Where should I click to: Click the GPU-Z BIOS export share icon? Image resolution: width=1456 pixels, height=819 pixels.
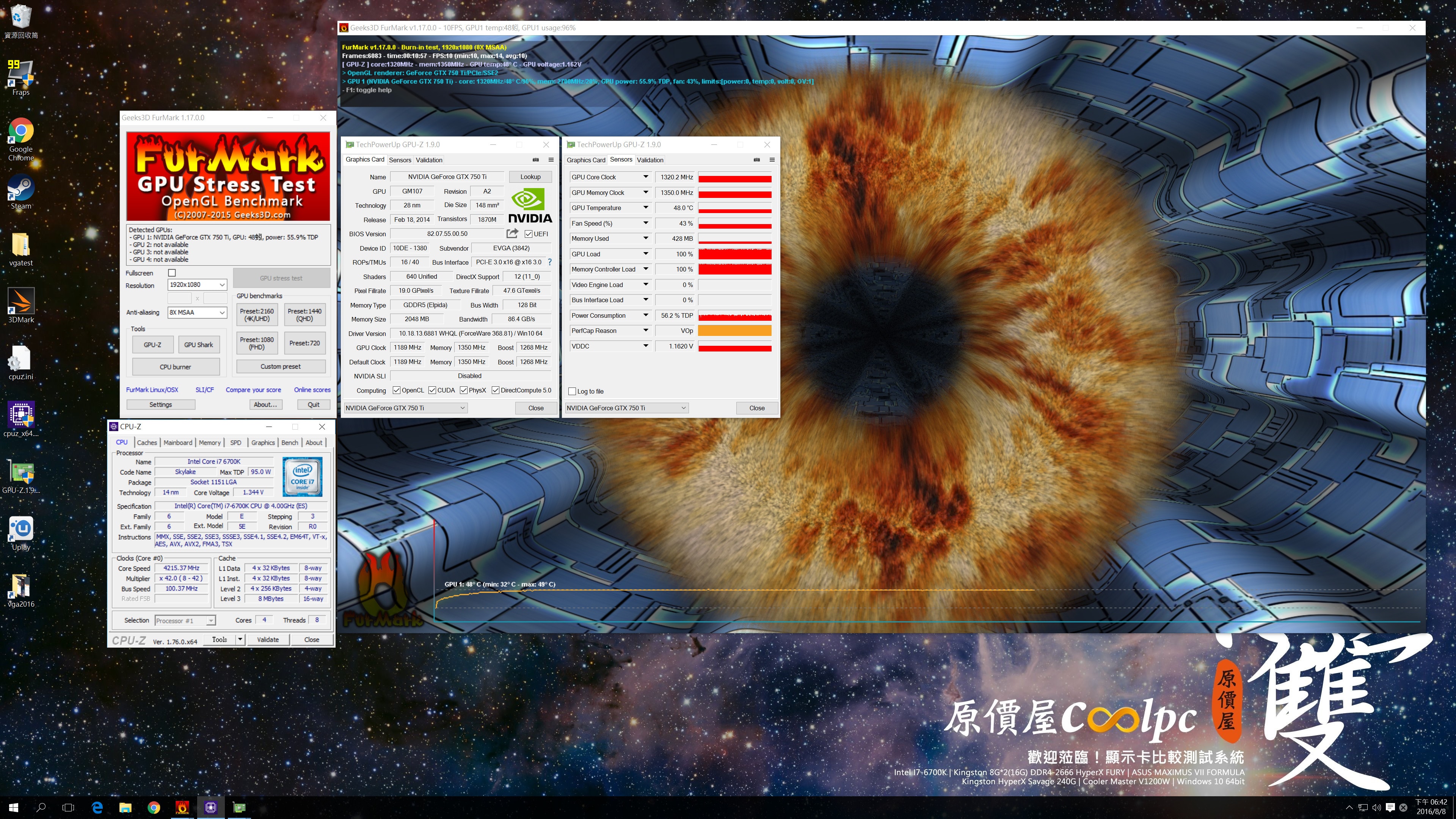coord(512,234)
